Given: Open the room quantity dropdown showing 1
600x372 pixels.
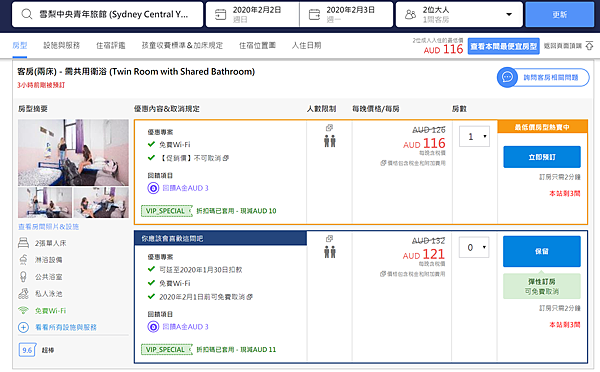Looking at the screenshot, I should 474,137.
